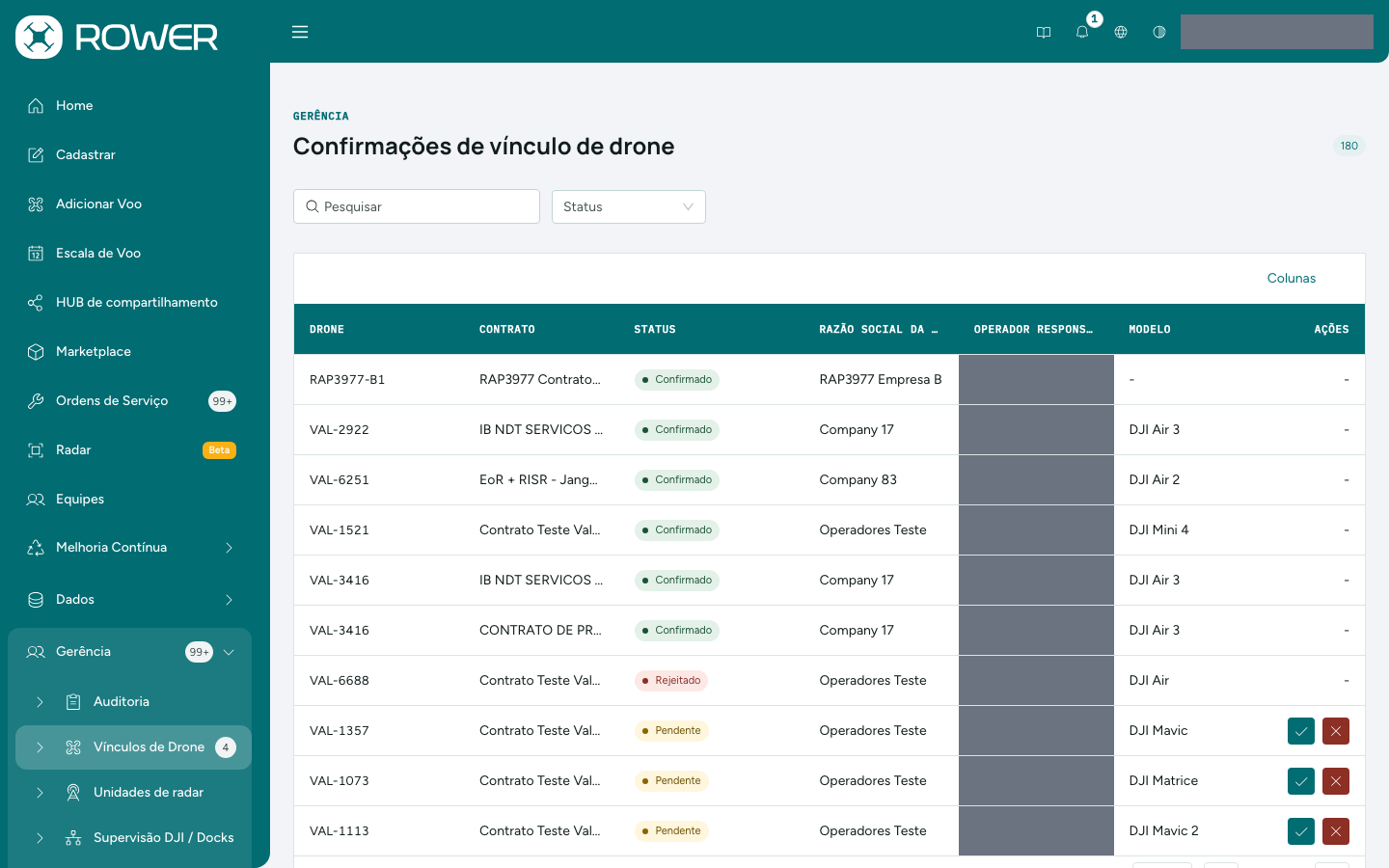The image size is (1389, 868).
Task: Click the HUB de compartilhamento share icon
Action: [x=36, y=302]
